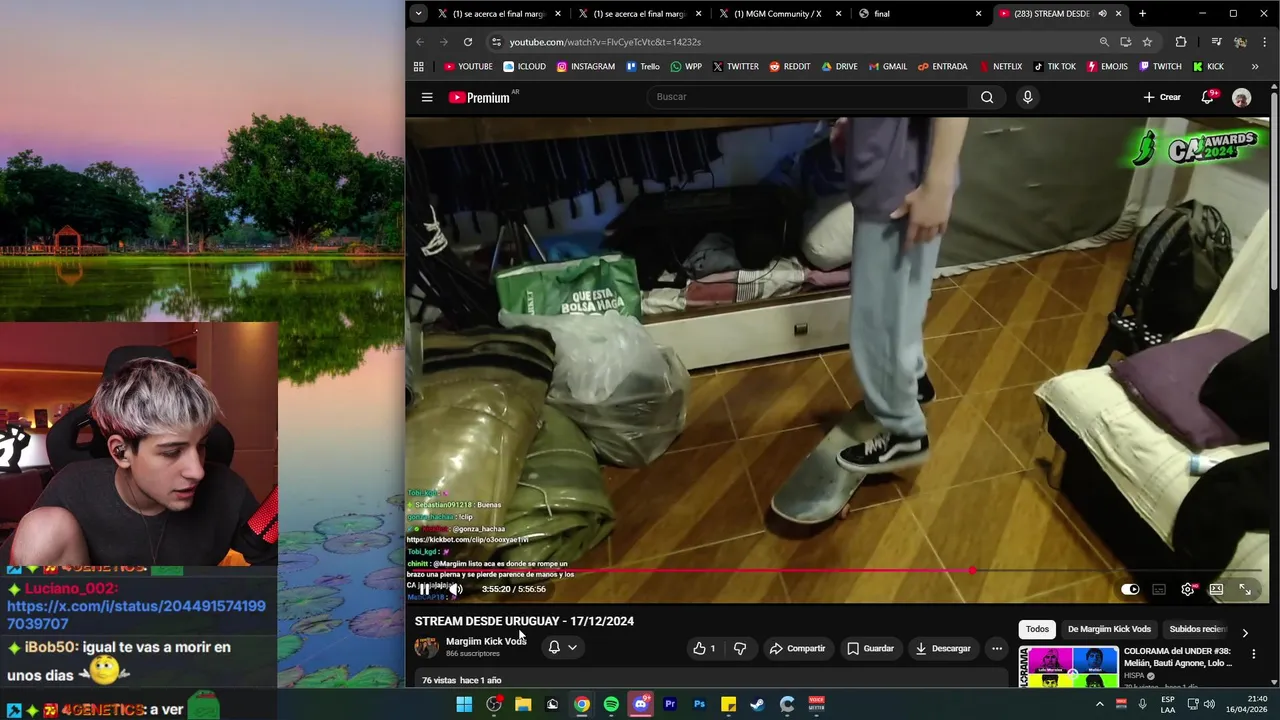Show hidden system tray icons chevron
The width and height of the screenshot is (1280, 720).
point(1100,705)
